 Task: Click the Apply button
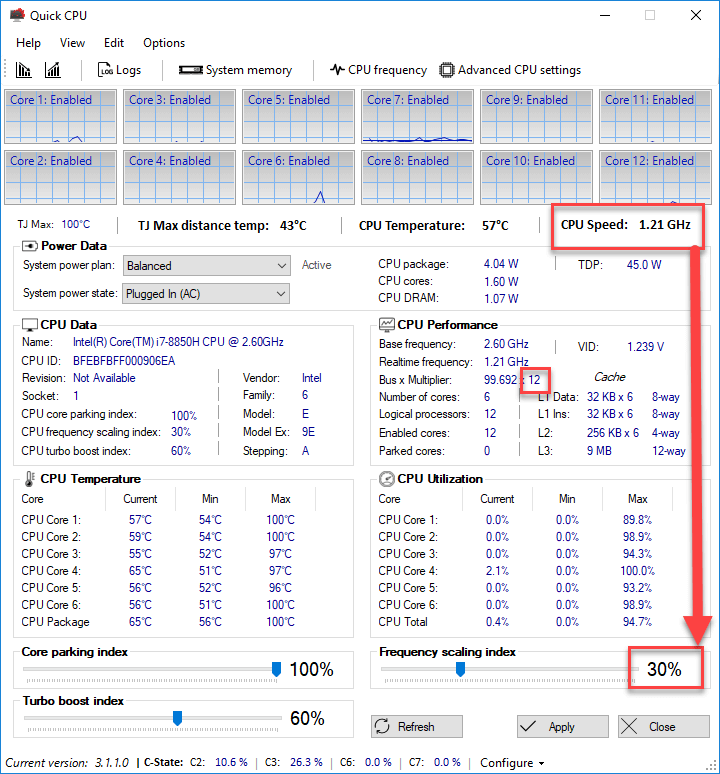[563, 727]
